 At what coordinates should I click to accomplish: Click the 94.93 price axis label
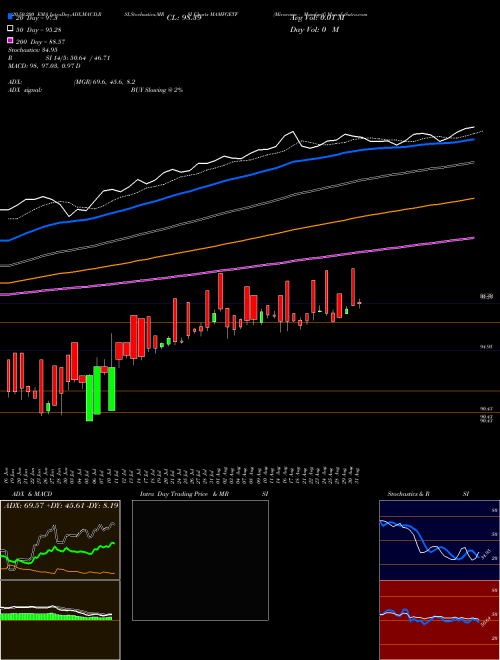point(486,347)
